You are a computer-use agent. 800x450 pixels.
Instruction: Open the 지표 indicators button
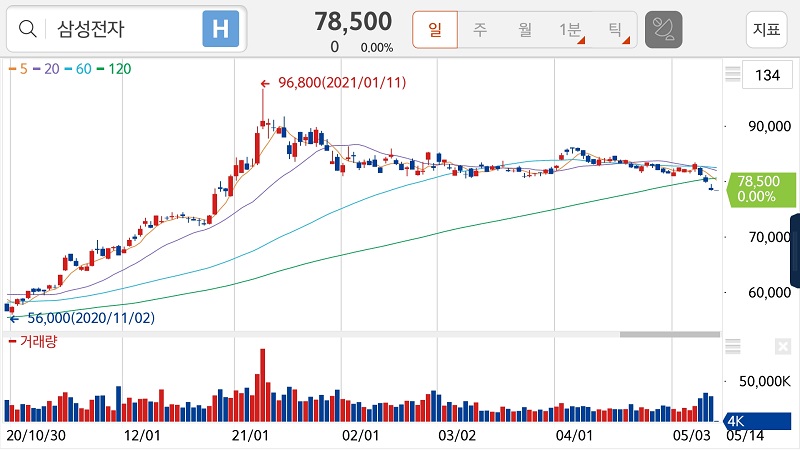coord(766,30)
